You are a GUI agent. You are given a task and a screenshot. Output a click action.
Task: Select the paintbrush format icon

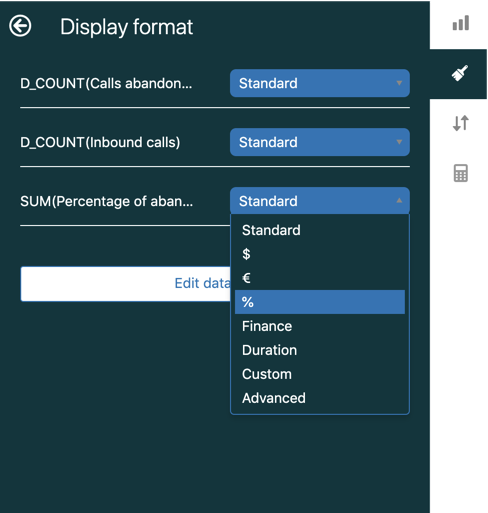click(460, 73)
